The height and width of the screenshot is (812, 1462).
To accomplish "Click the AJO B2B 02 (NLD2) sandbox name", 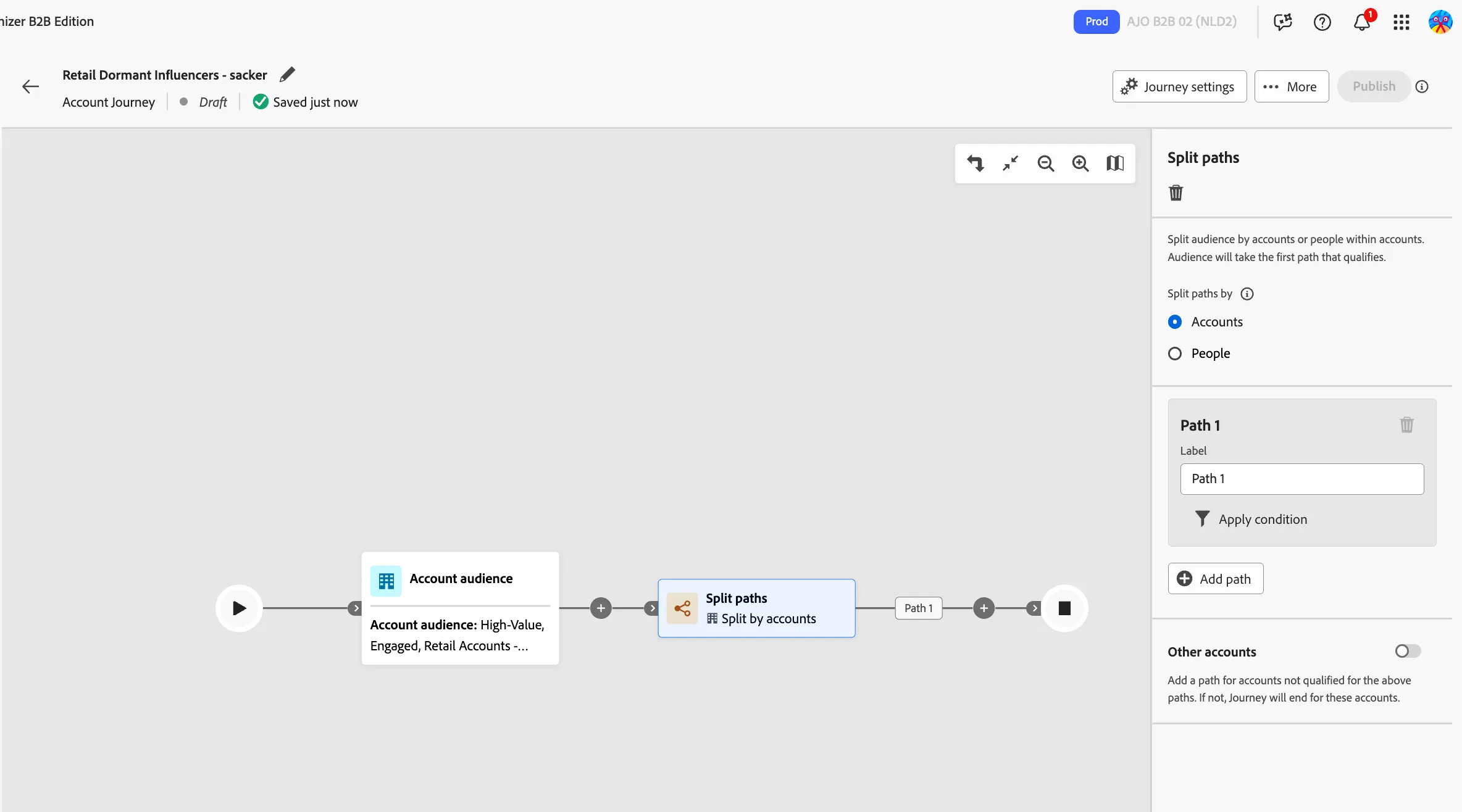I will point(1182,22).
